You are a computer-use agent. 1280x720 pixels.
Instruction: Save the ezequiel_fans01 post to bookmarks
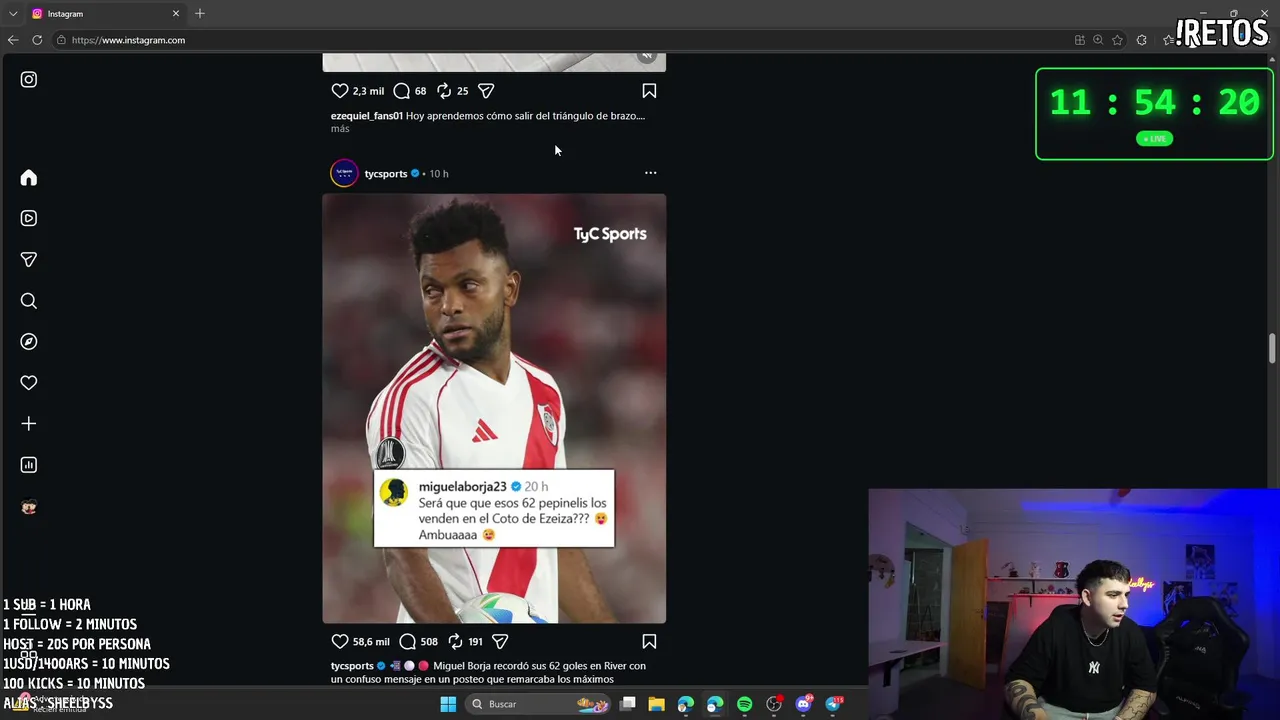click(649, 90)
